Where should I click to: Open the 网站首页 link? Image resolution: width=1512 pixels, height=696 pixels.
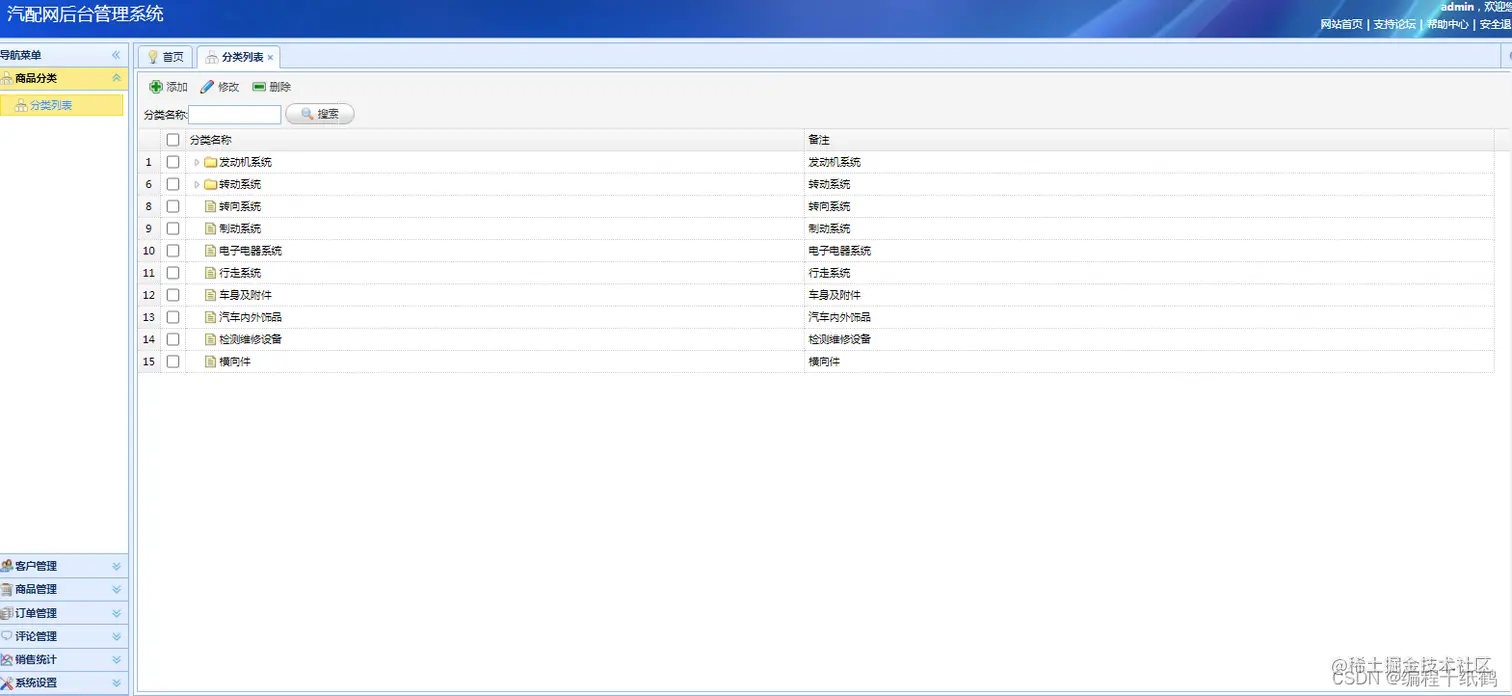[1341, 24]
